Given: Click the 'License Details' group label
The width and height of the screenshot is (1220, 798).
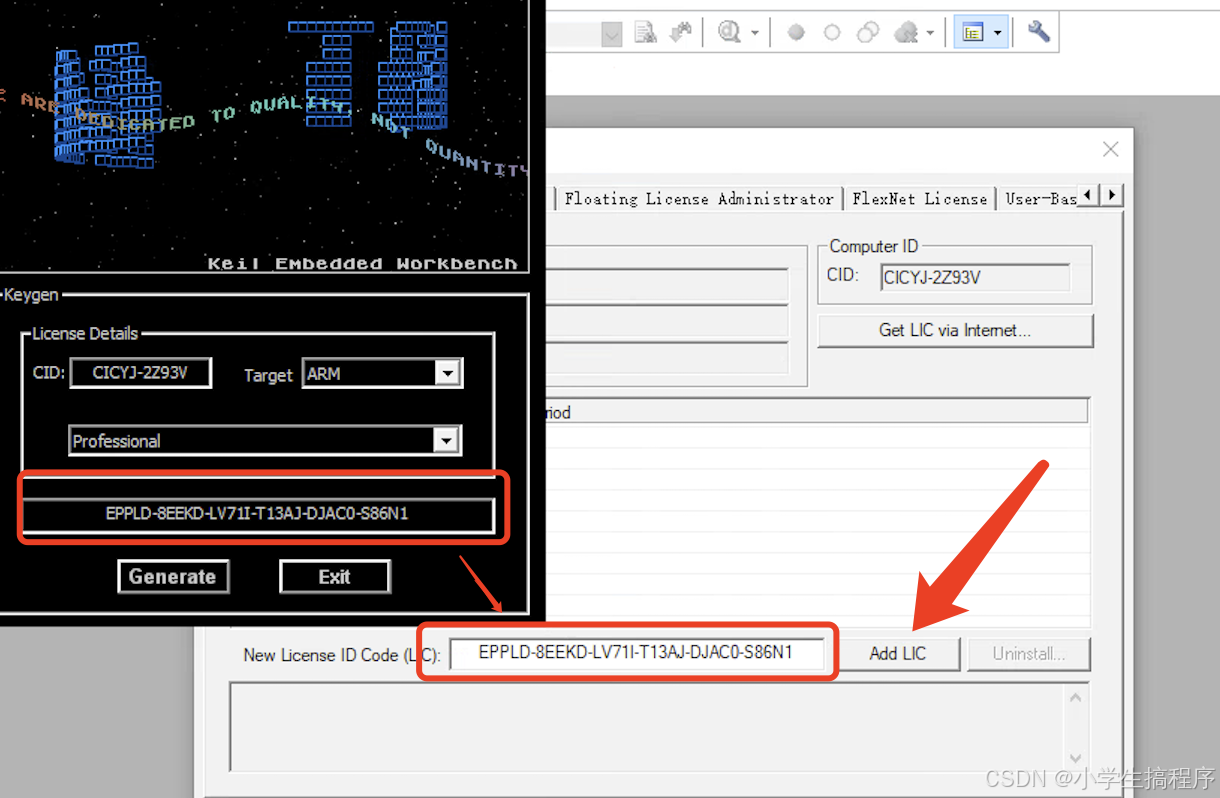Looking at the screenshot, I should coord(85,333).
